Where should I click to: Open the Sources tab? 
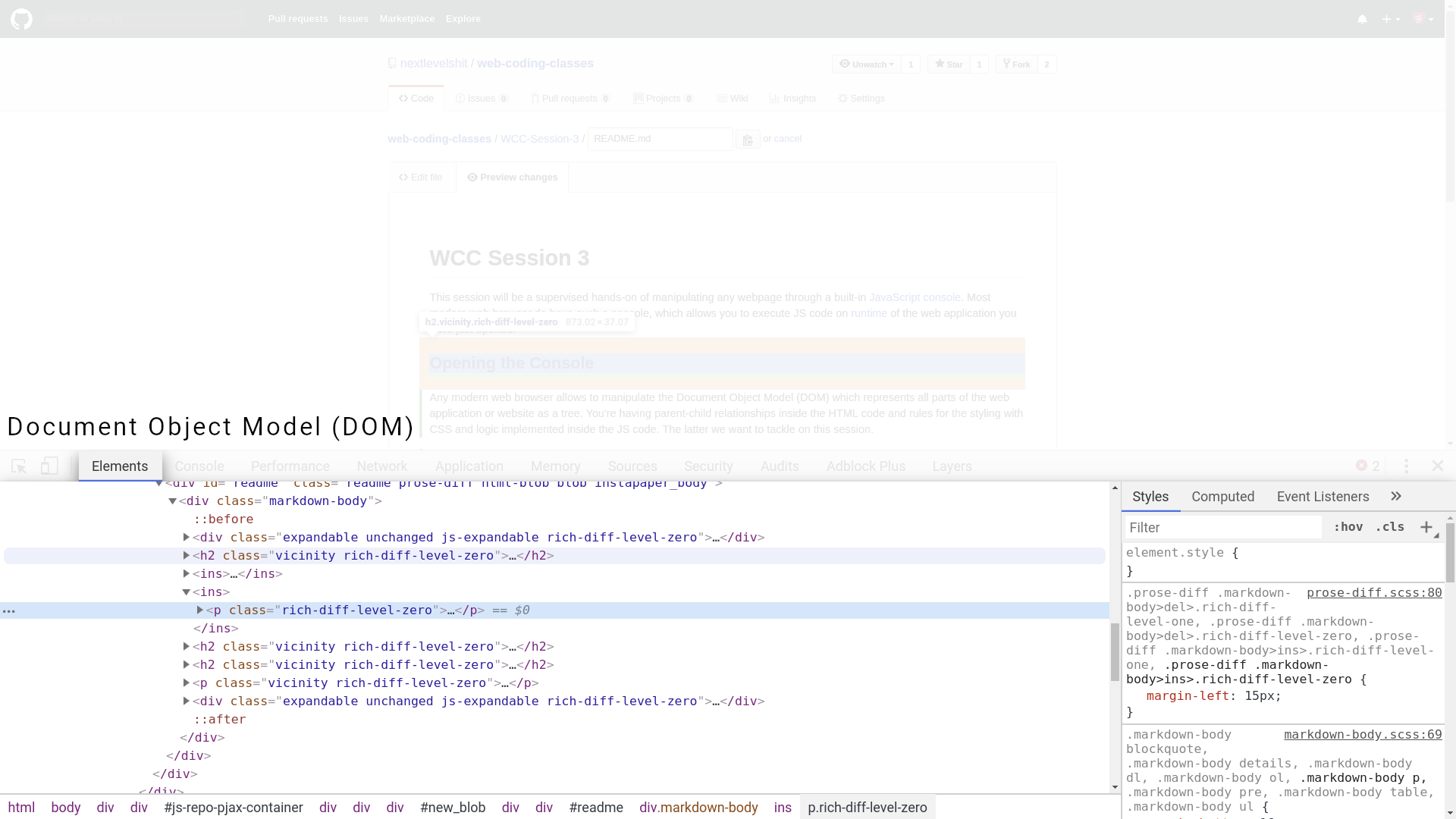click(x=632, y=466)
